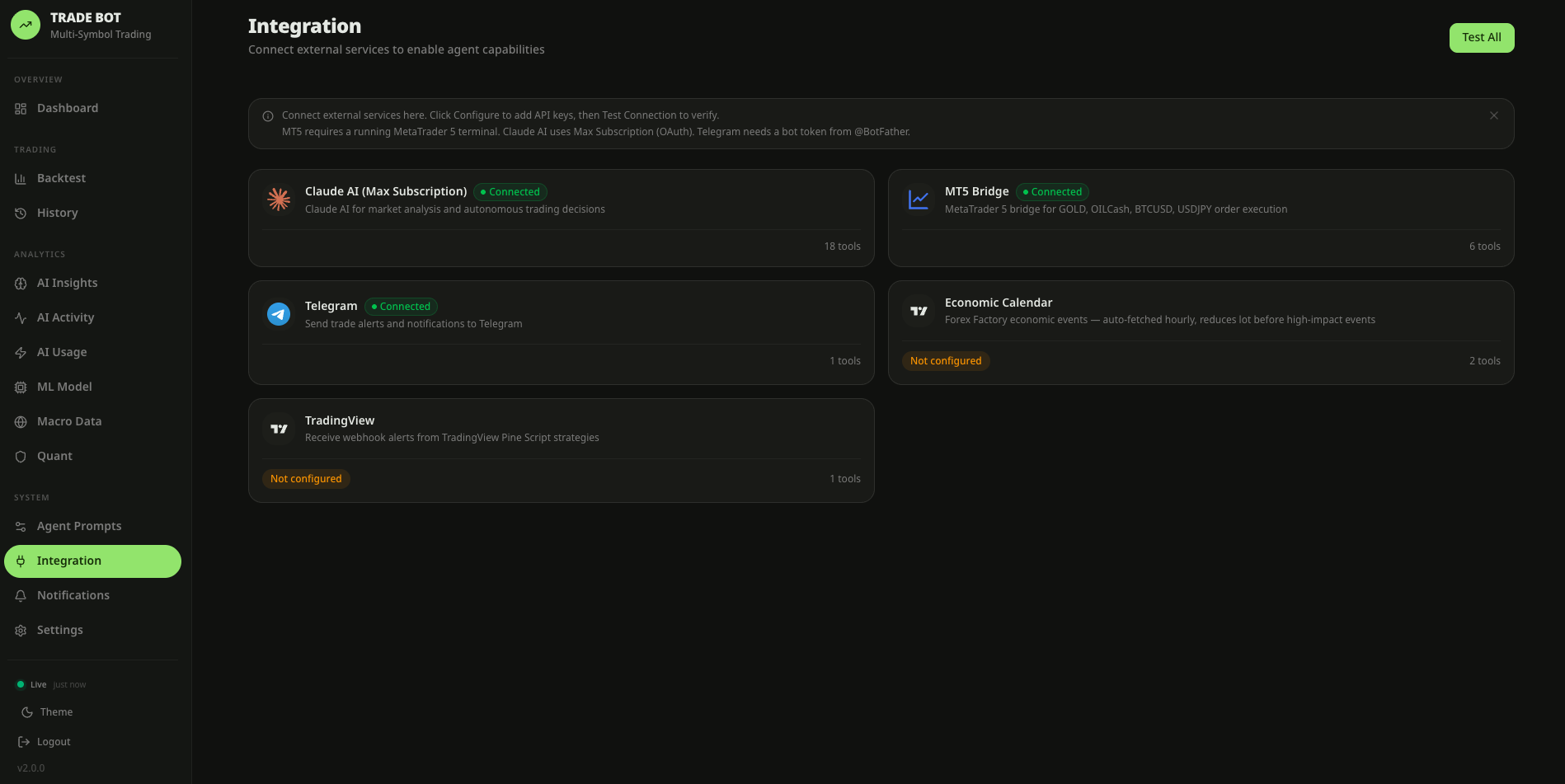
Task: Click Economic Calendar Not configured badge
Action: [x=946, y=361]
